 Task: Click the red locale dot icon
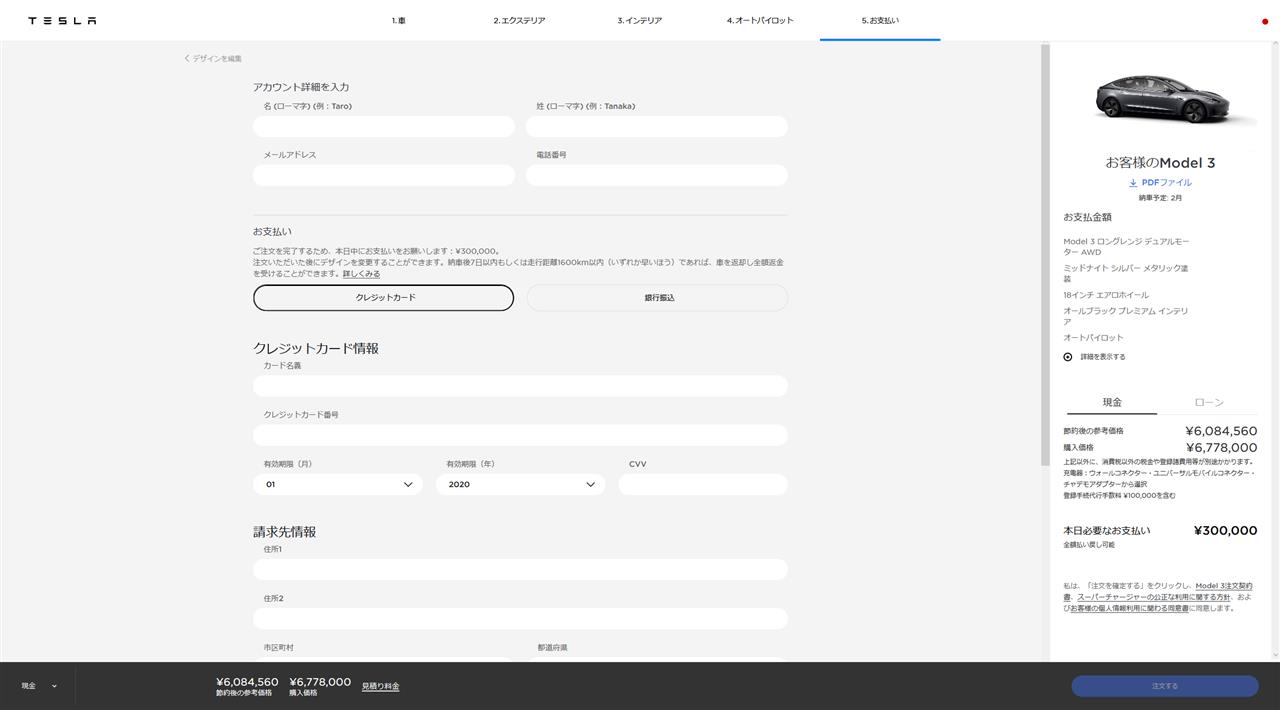coord(1265,21)
